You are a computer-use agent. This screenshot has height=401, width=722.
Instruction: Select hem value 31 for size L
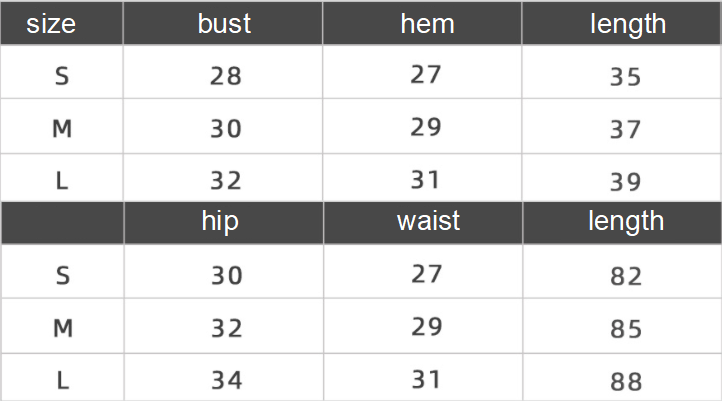[x=425, y=180]
